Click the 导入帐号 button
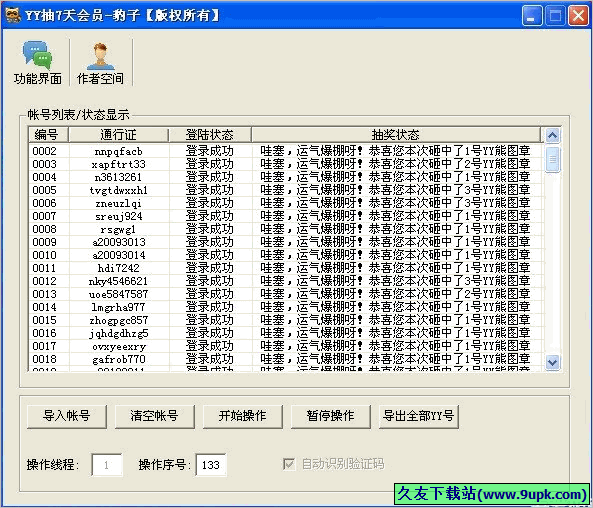Screen dimensions: 593x508 67,416
